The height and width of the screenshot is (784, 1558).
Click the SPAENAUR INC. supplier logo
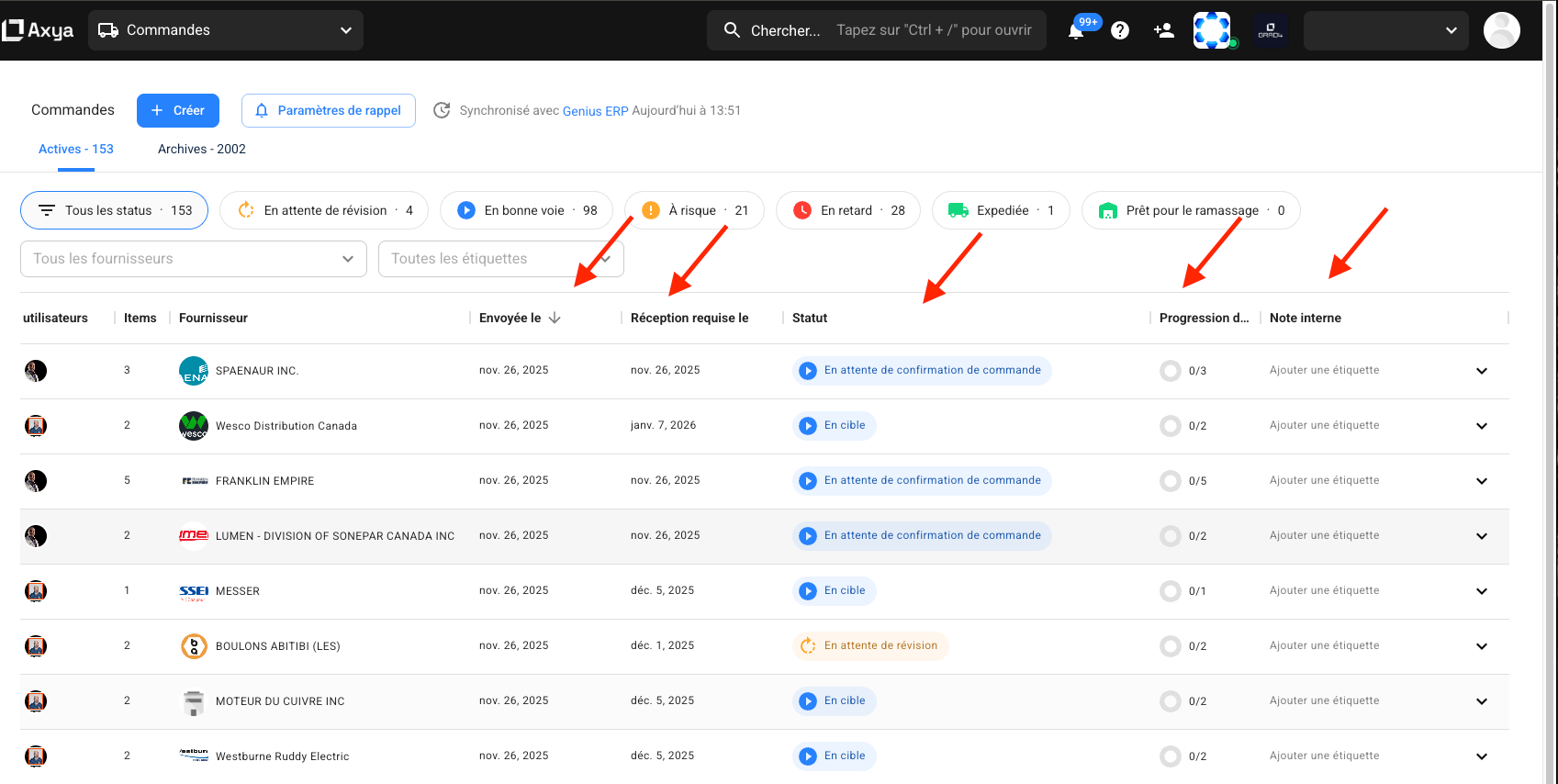193,371
